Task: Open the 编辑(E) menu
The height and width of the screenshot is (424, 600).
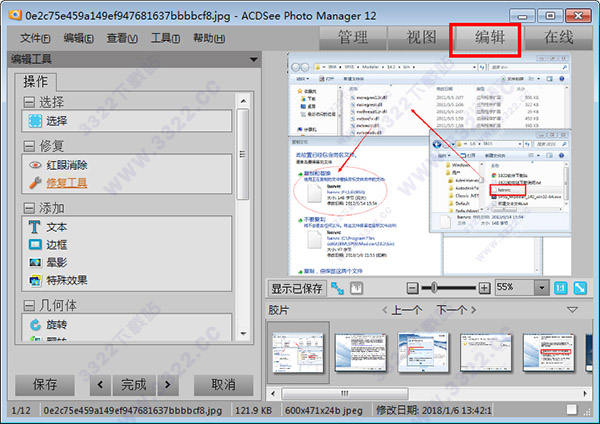Action: pos(78,38)
